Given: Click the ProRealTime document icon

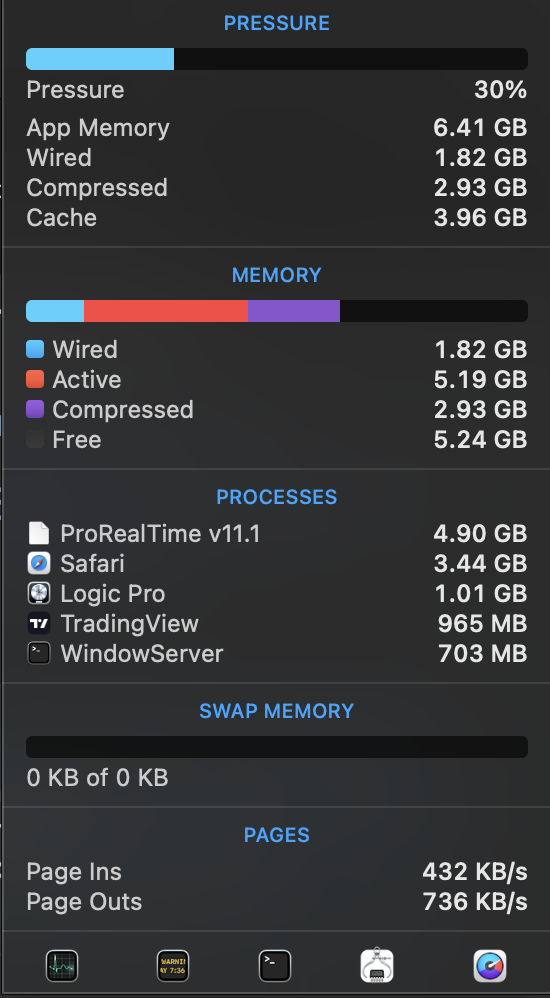Looking at the screenshot, I should click(39, 533).
